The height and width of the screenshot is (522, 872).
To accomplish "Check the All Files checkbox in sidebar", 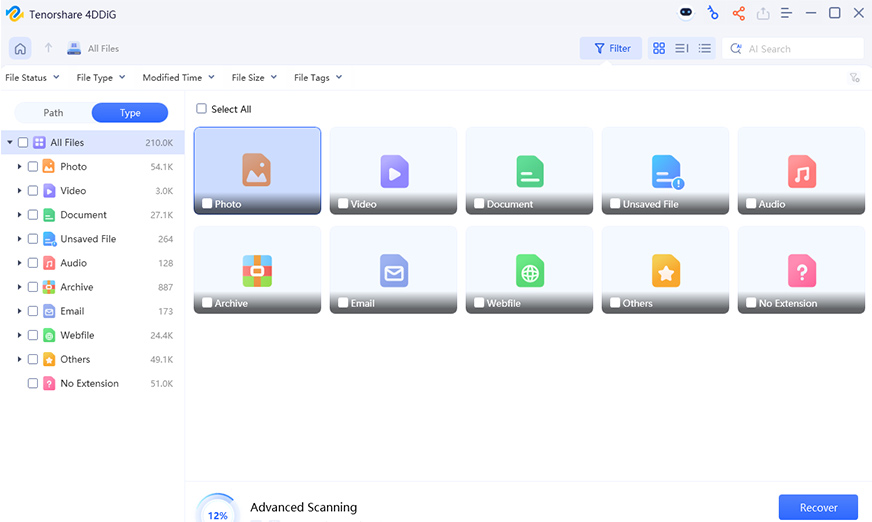I will (23, 142).
